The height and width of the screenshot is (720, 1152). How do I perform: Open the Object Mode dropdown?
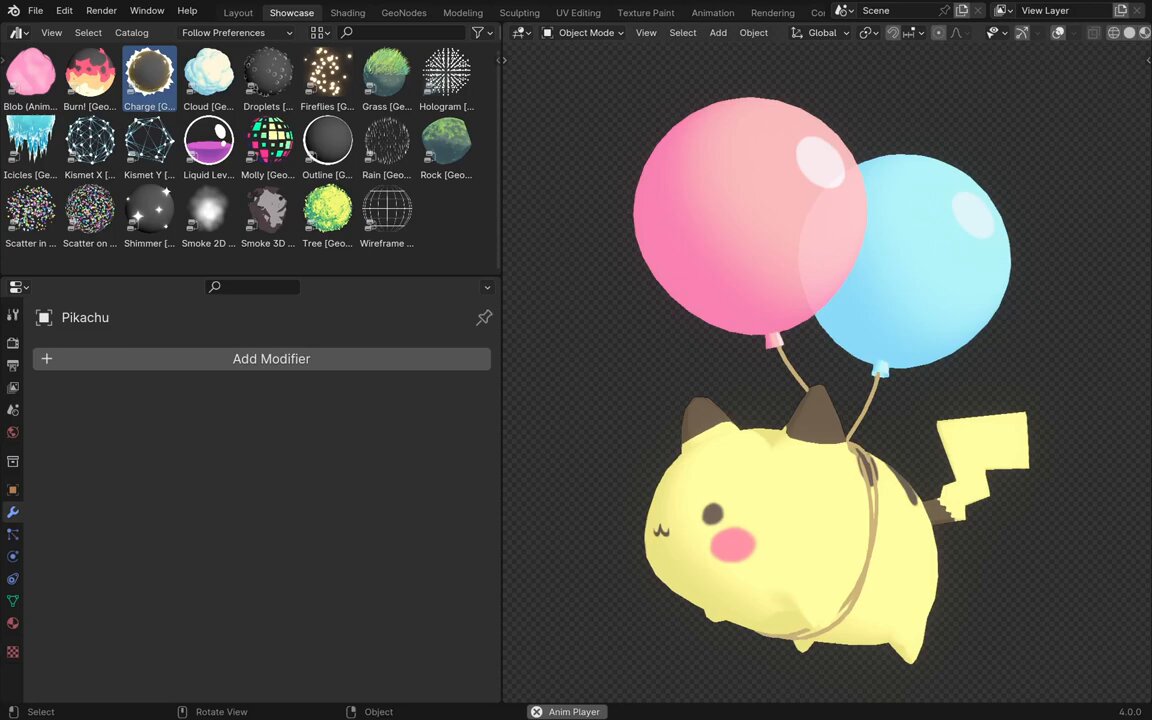tap(583, 32)
